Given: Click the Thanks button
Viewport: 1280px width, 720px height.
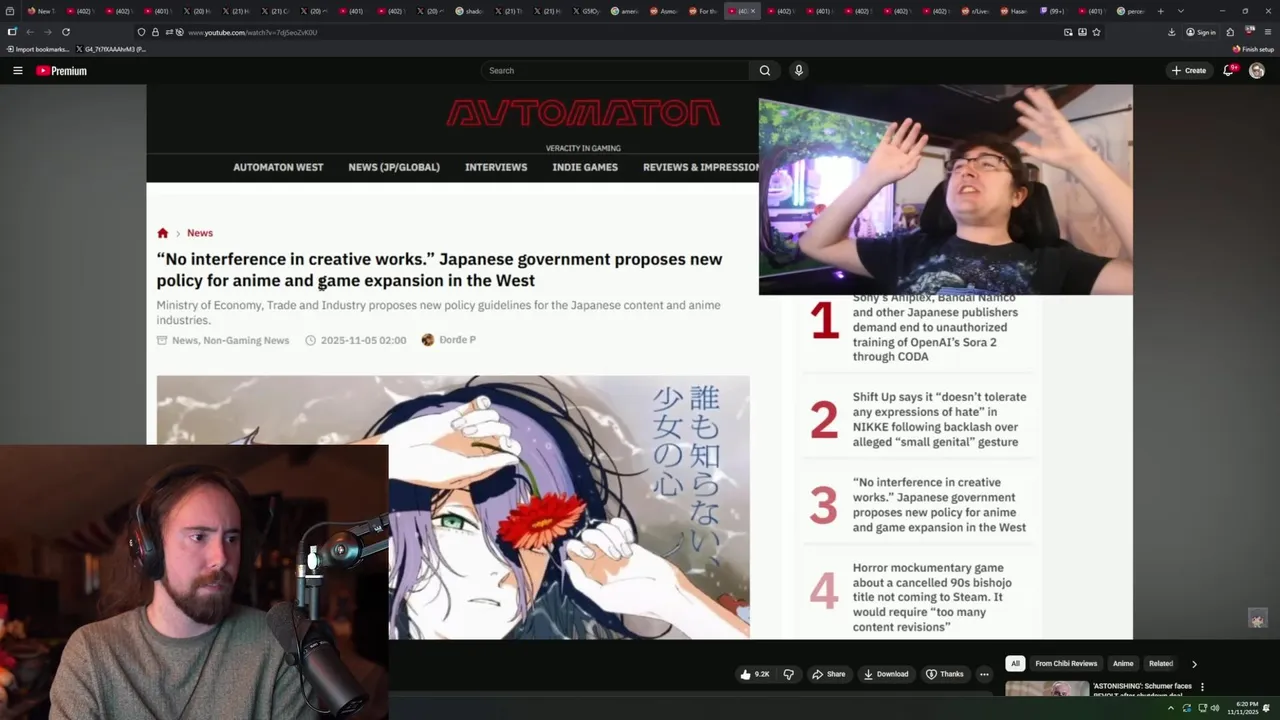Looking at the screenshot, I should [x=945, y=674].
